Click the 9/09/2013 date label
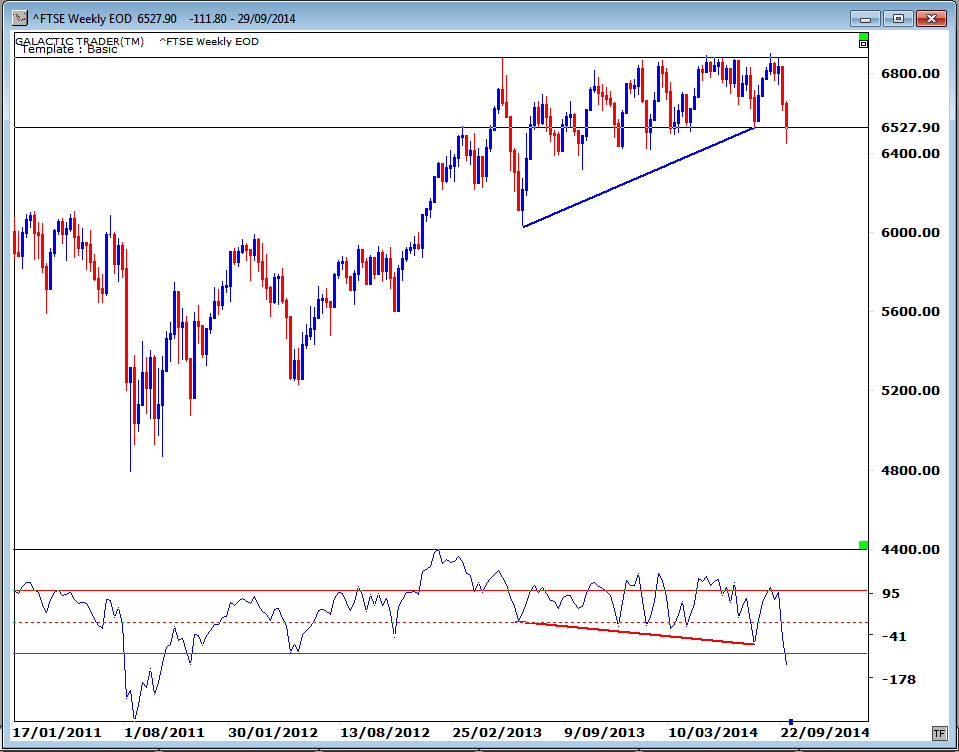 tap(604, 732)
